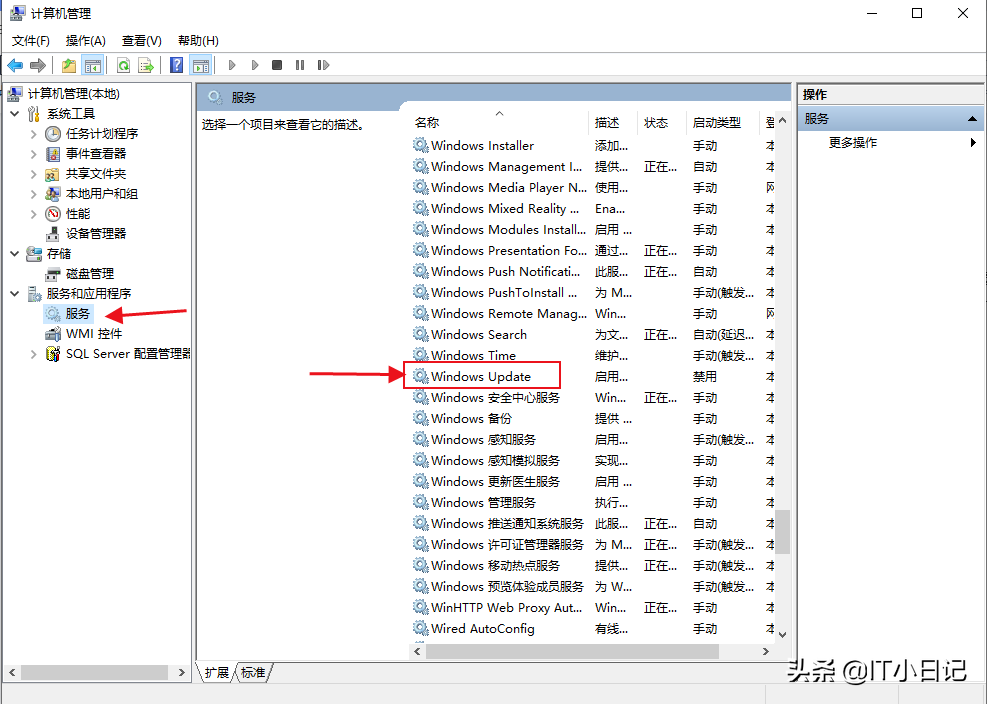987x704 pixels.
Task: Sort by the 状态 column header
Action: pos(662,123)
